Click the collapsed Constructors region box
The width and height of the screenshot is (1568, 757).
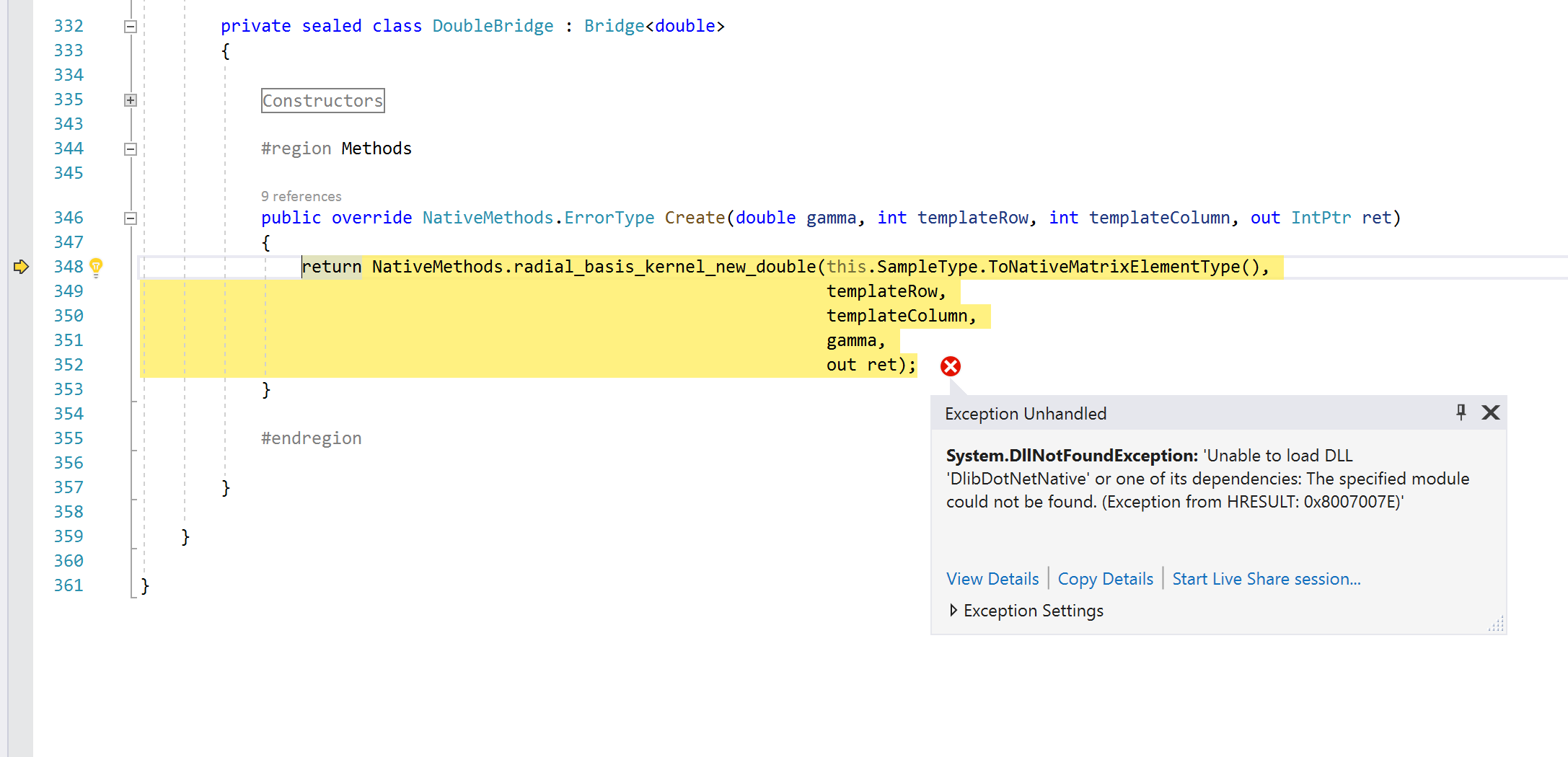322,100
